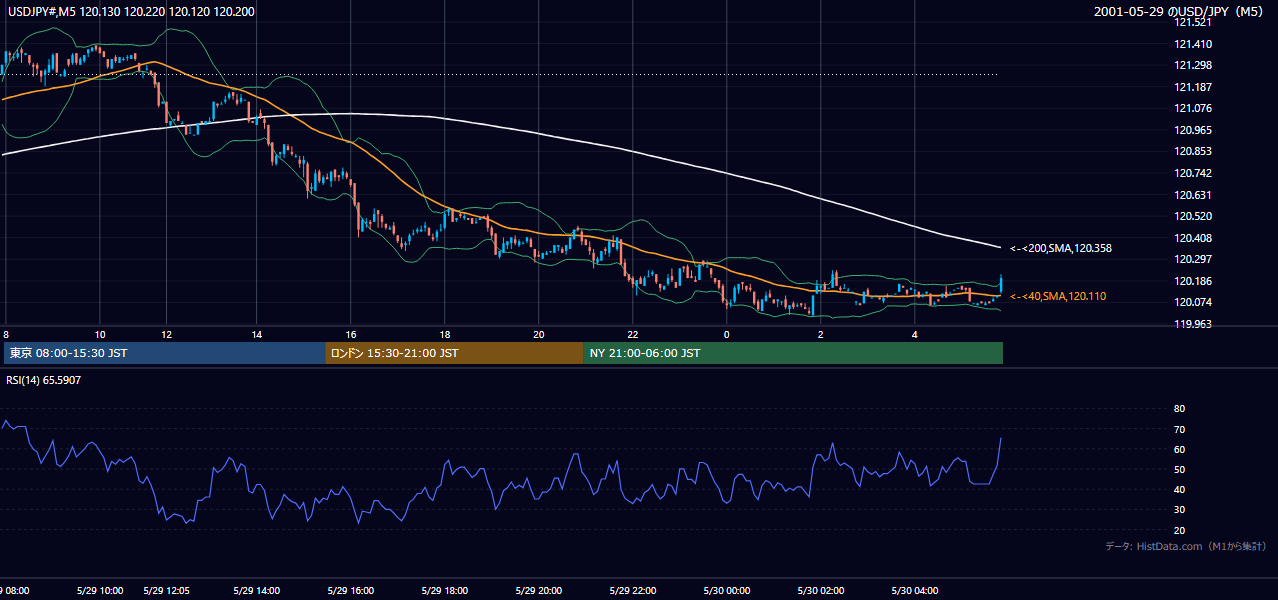Click the RSI 70 level label
The image size is (1278, 600).
[x=1179, y=429]
